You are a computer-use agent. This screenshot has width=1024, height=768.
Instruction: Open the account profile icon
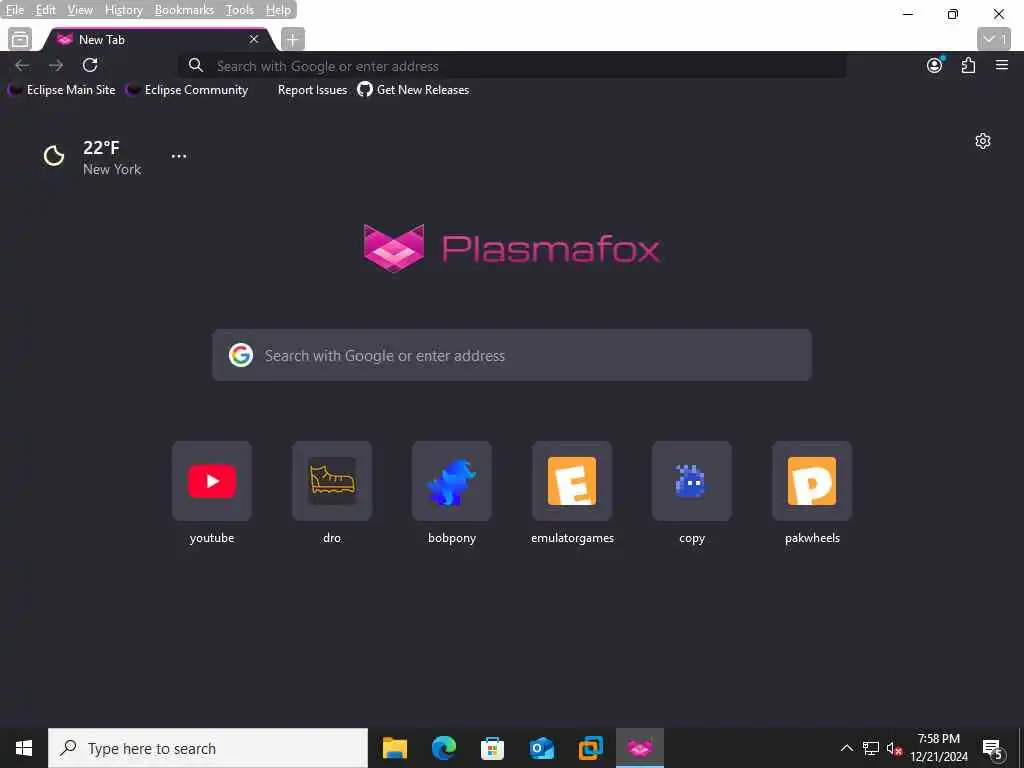coord(935,65)
